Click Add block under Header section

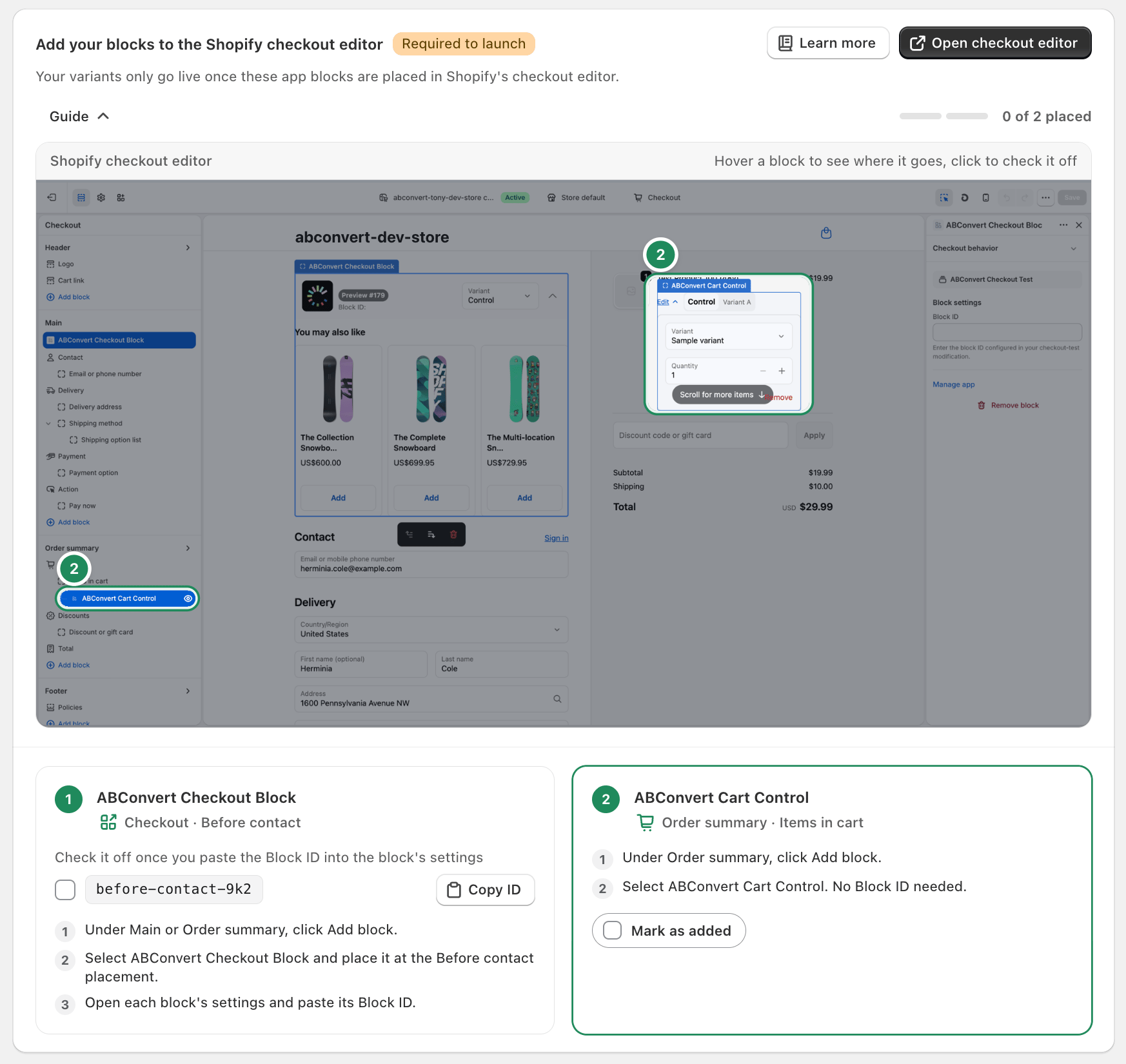tap(68, 297)
